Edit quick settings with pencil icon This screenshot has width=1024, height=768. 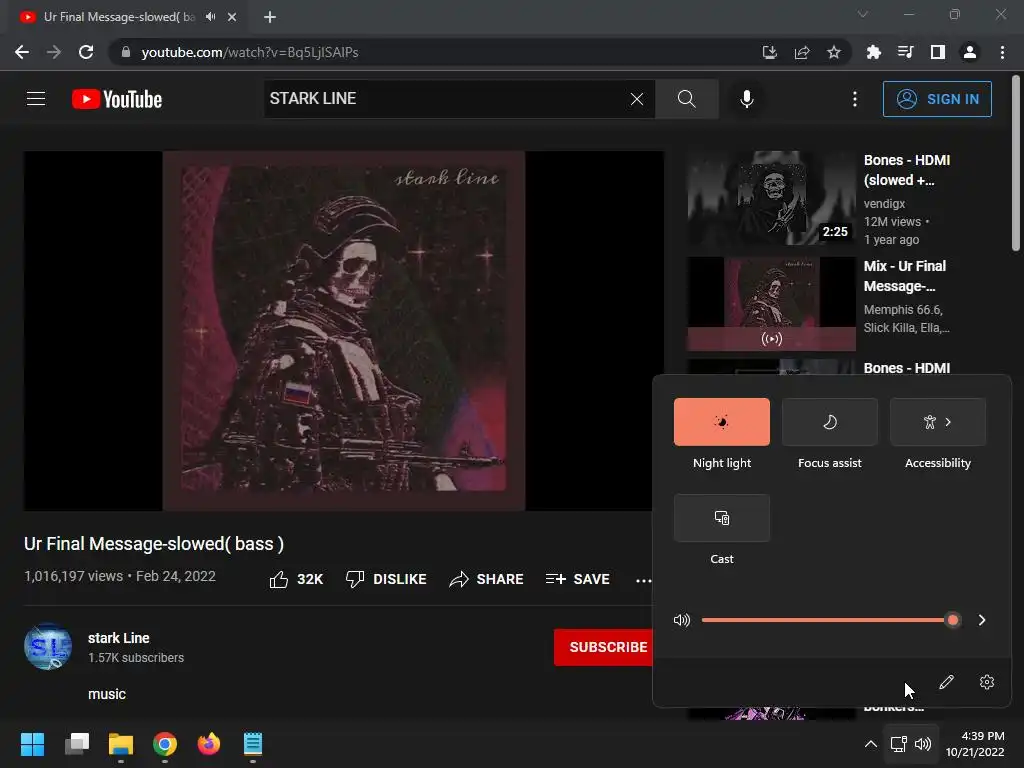[x=946, y=682]
